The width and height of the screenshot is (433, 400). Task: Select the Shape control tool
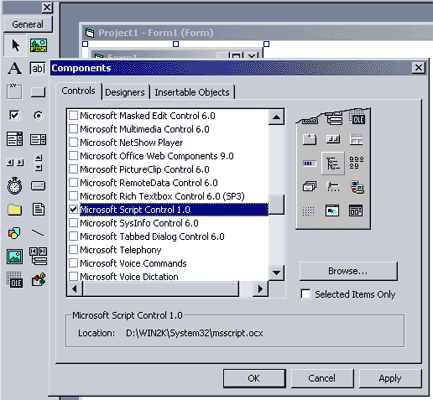click(14, 233)
